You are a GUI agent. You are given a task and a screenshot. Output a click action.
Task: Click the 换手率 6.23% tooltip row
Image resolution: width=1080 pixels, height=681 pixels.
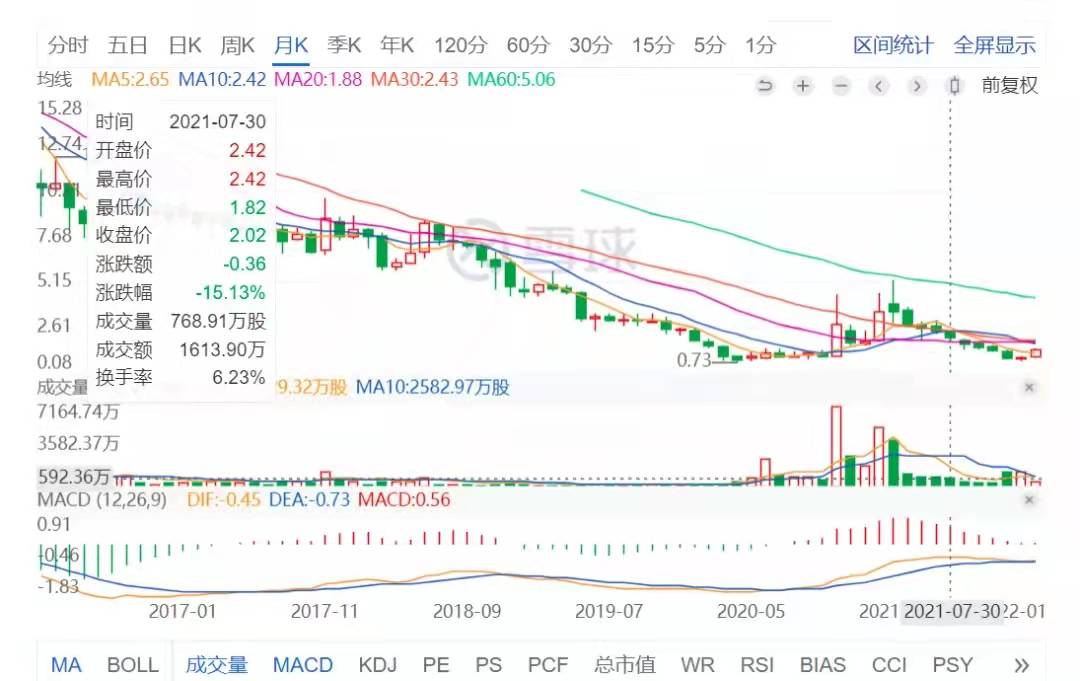180,377
